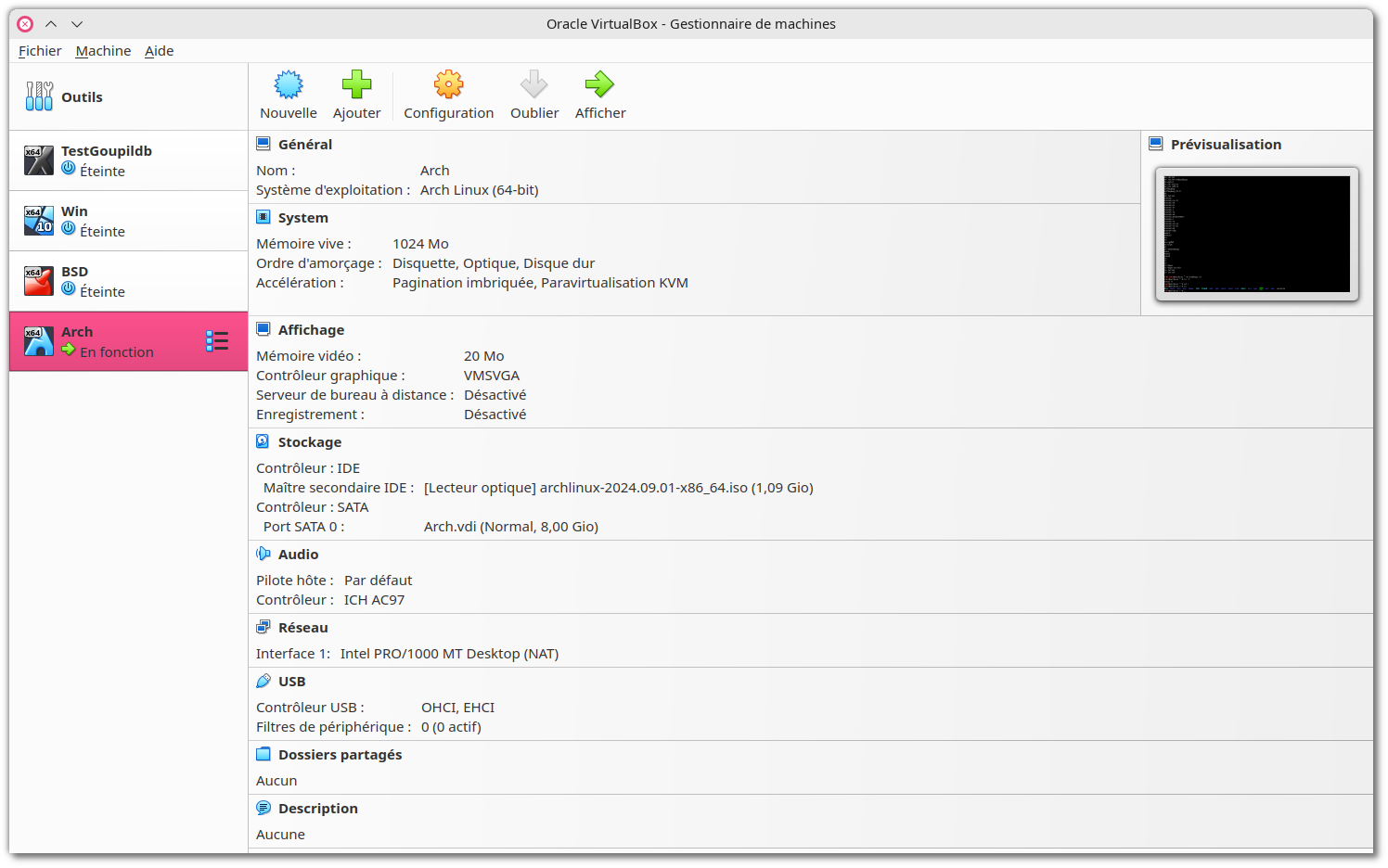Click the Oublier discard icon
This screenshot has width=1388, height=868.
534,83
